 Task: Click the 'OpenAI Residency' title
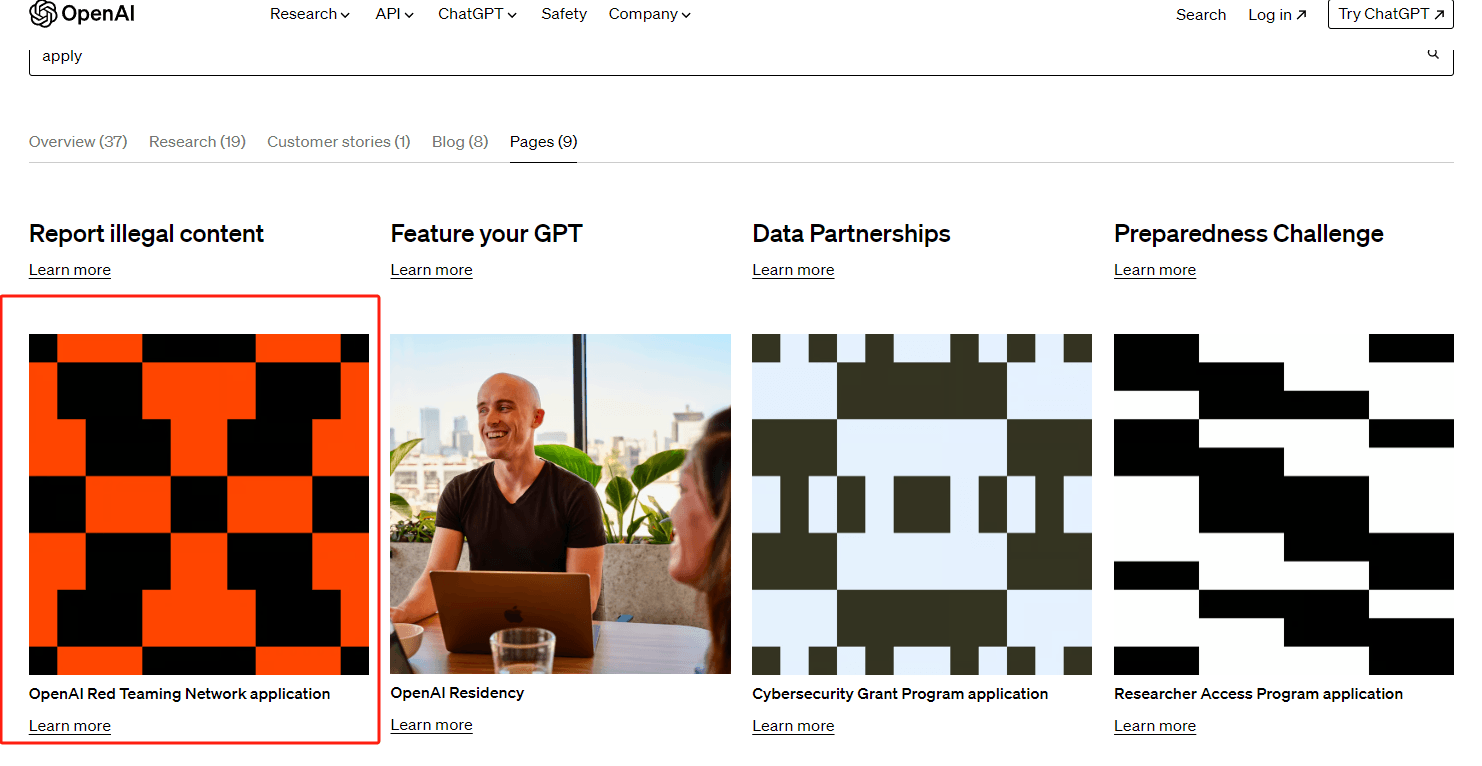tap(457, 693)
